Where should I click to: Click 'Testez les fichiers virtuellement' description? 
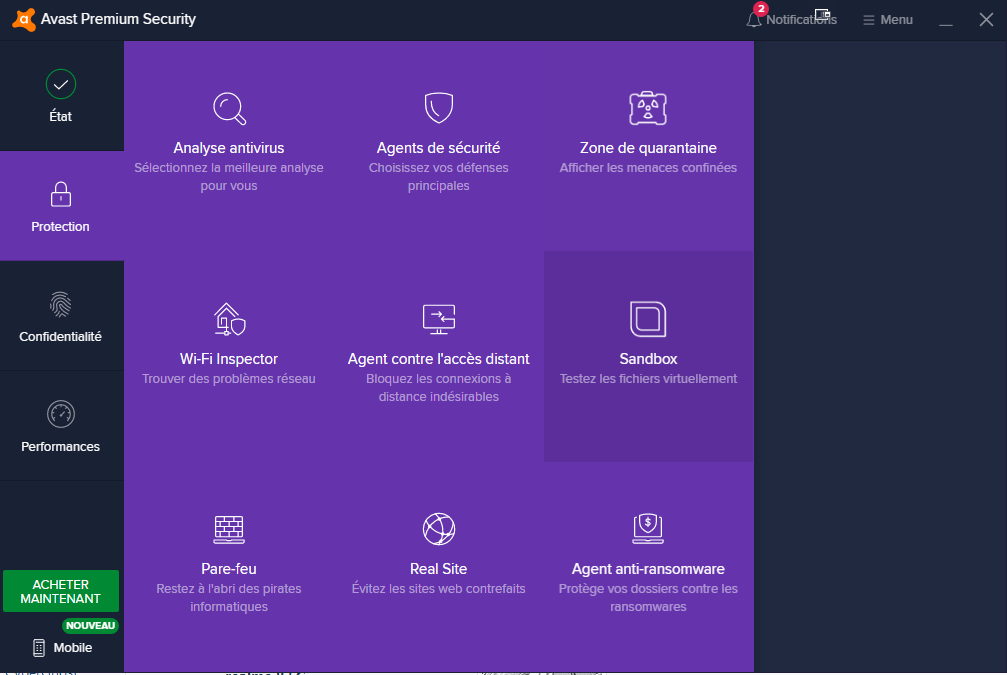(648, 378)
